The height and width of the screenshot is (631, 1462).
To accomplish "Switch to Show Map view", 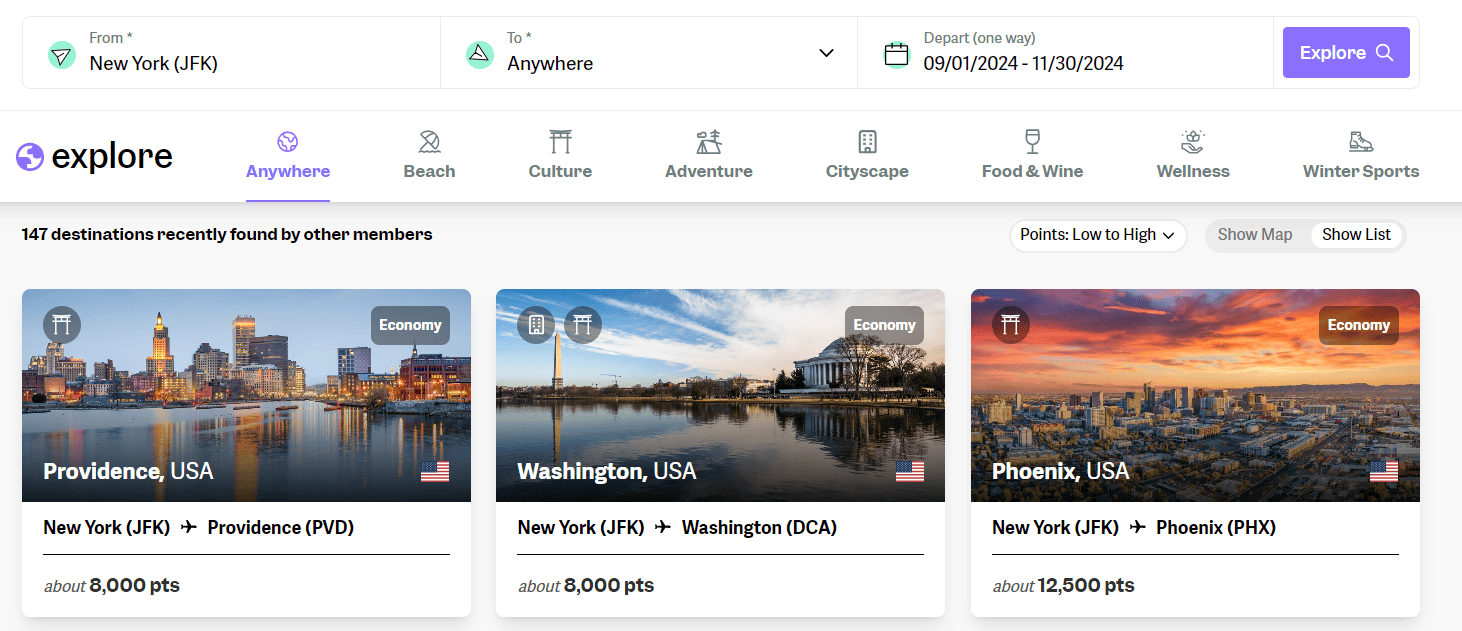I will [1254, 234].
